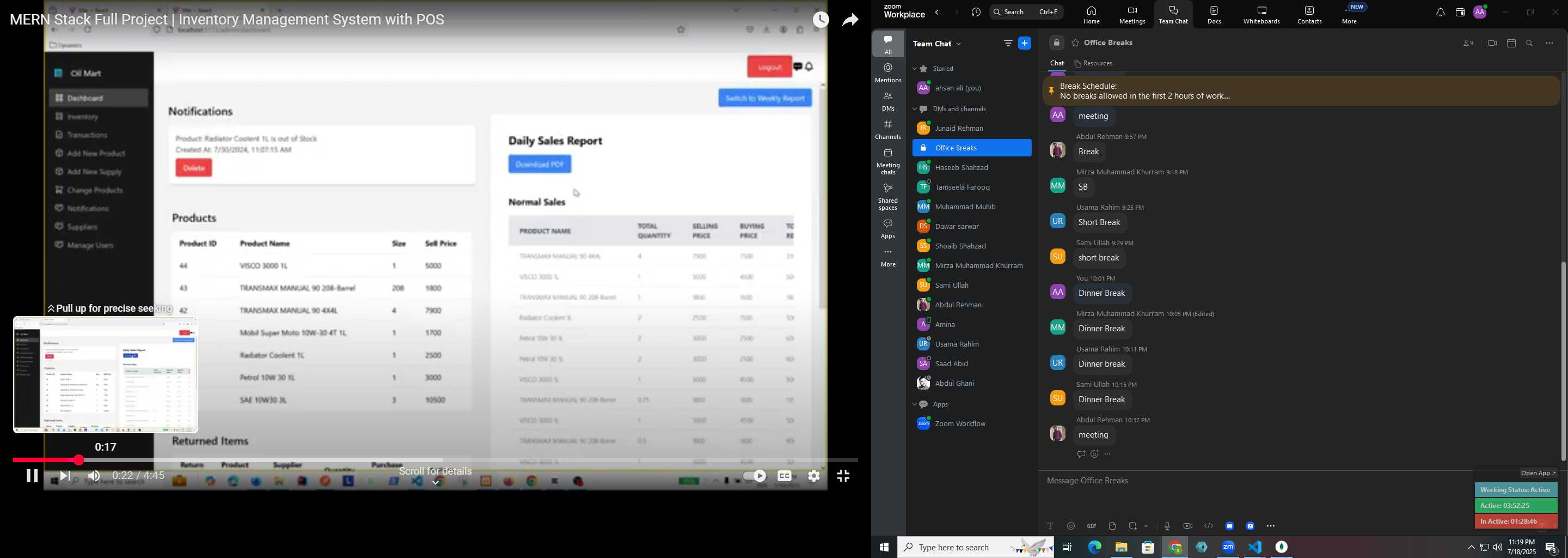The height and width of the screenshot is (558, 1568).
Task: Start a video meeting from channel header
Action: tap(1492, 43)
